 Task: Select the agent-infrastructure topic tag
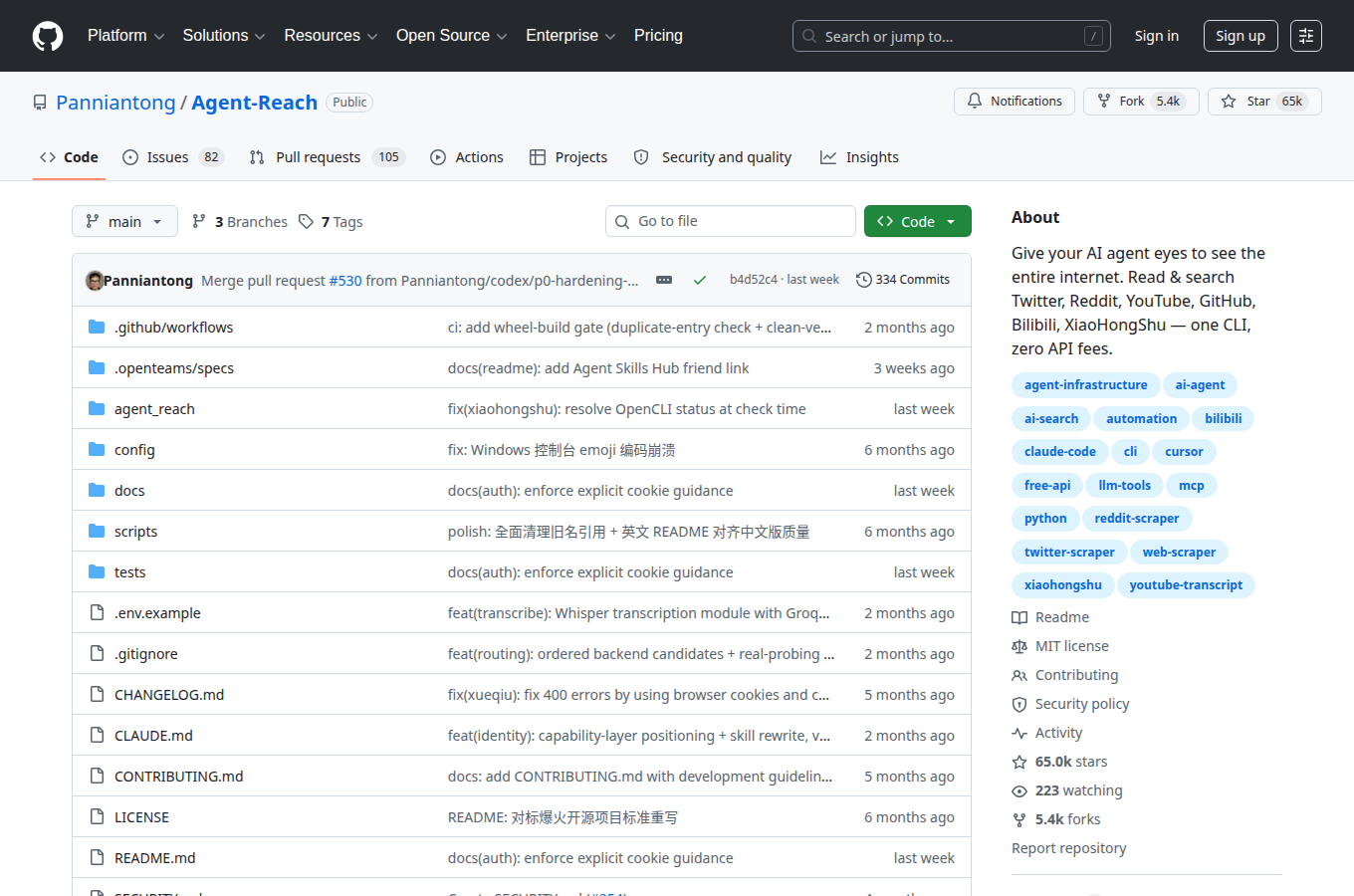click(1085, 385)
